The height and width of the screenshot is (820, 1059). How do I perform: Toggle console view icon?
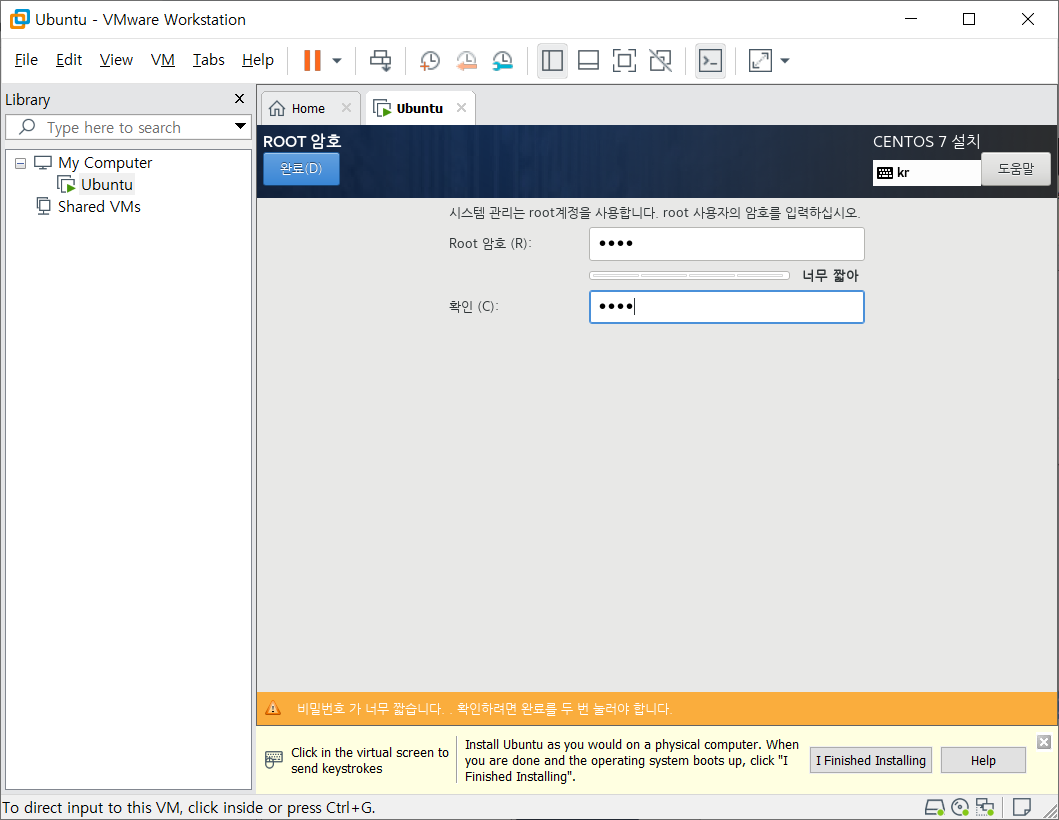point(710,60)
